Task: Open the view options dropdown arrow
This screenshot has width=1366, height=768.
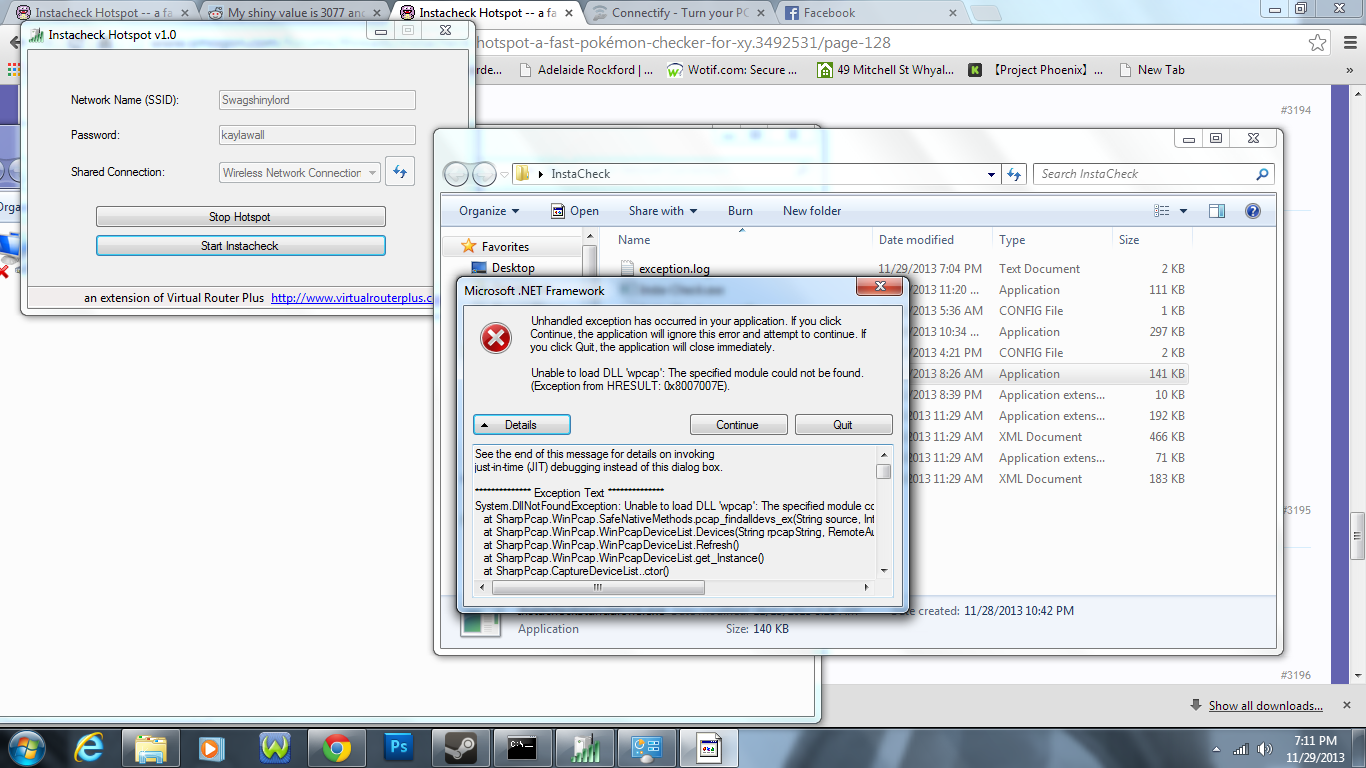Action: pos(1184,211)
